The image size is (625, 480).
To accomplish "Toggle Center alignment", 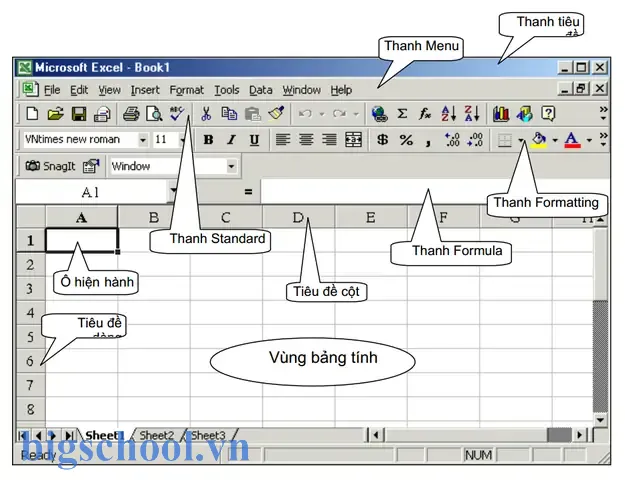I will click(306, 140).
